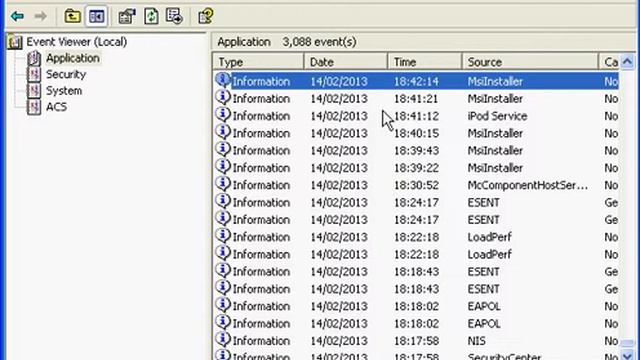
Task: Open the Help toolbar icon
Action: click(206, 16)
